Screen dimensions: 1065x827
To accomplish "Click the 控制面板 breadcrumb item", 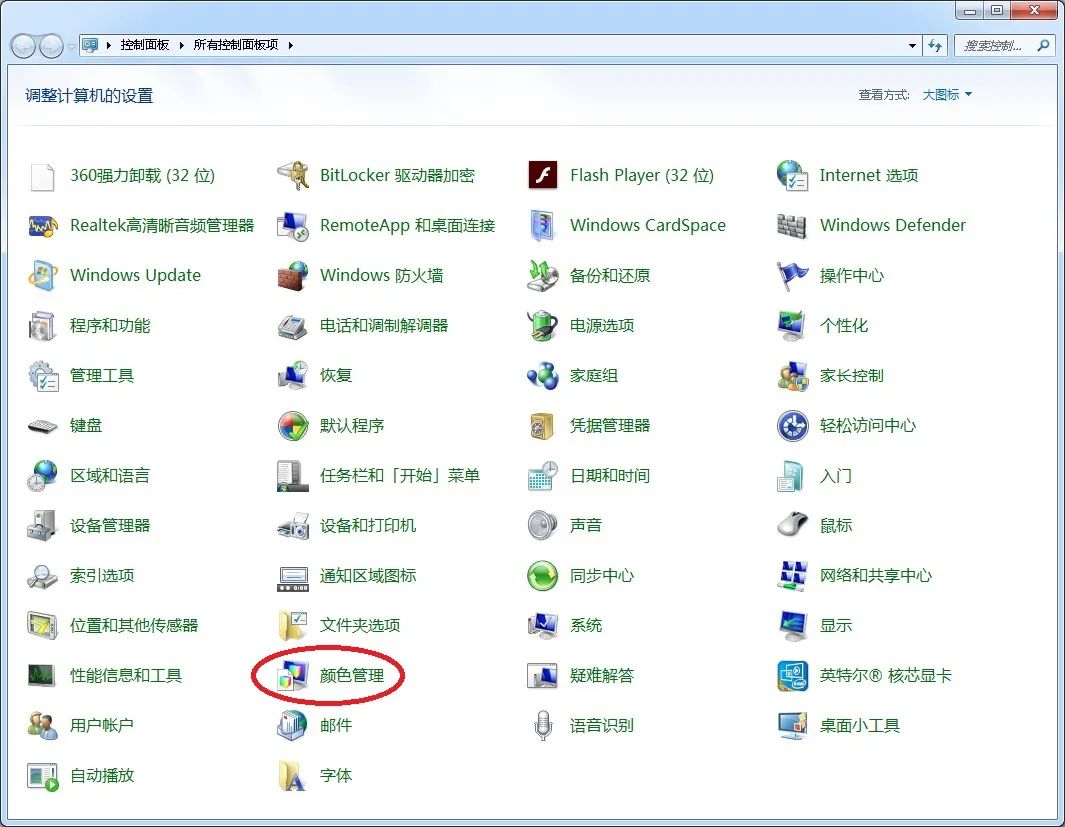I will 145,45.
